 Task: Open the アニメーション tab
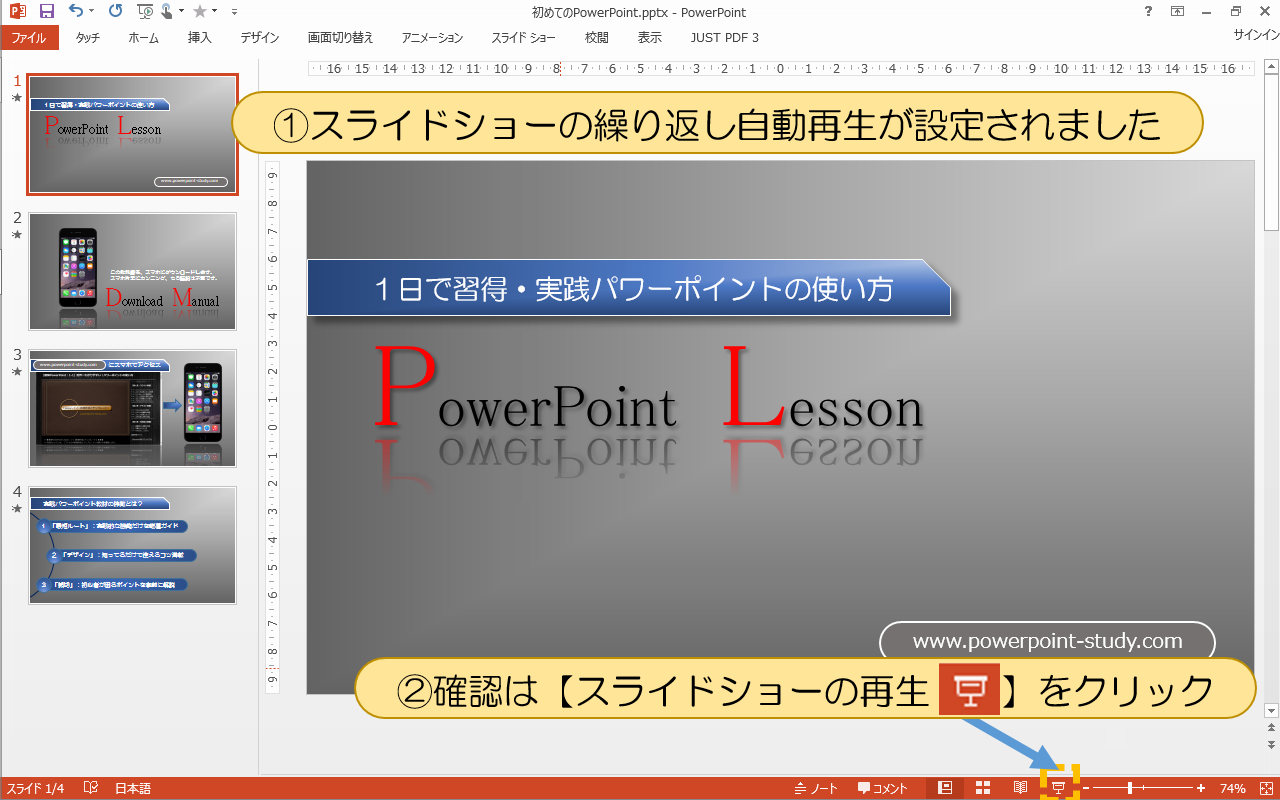432,38
